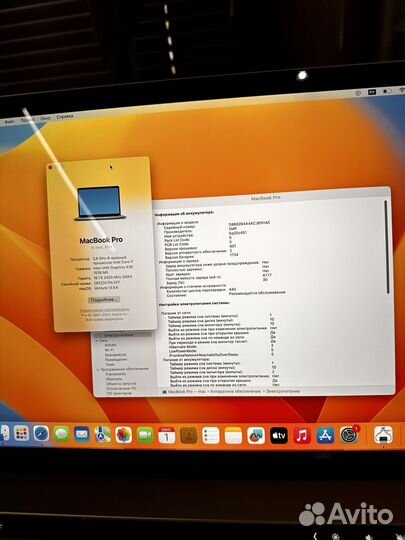
Task: Close the About This Mac window
Action: (x=51, y=167)
